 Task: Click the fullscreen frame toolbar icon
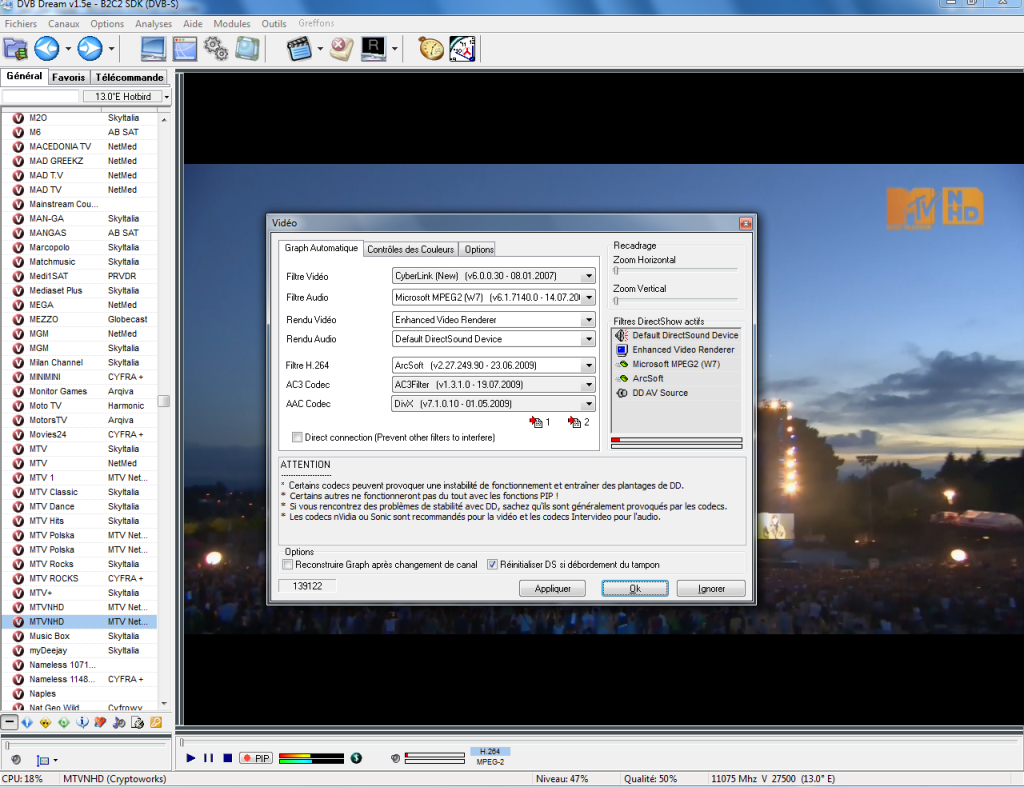pos(248,49)
